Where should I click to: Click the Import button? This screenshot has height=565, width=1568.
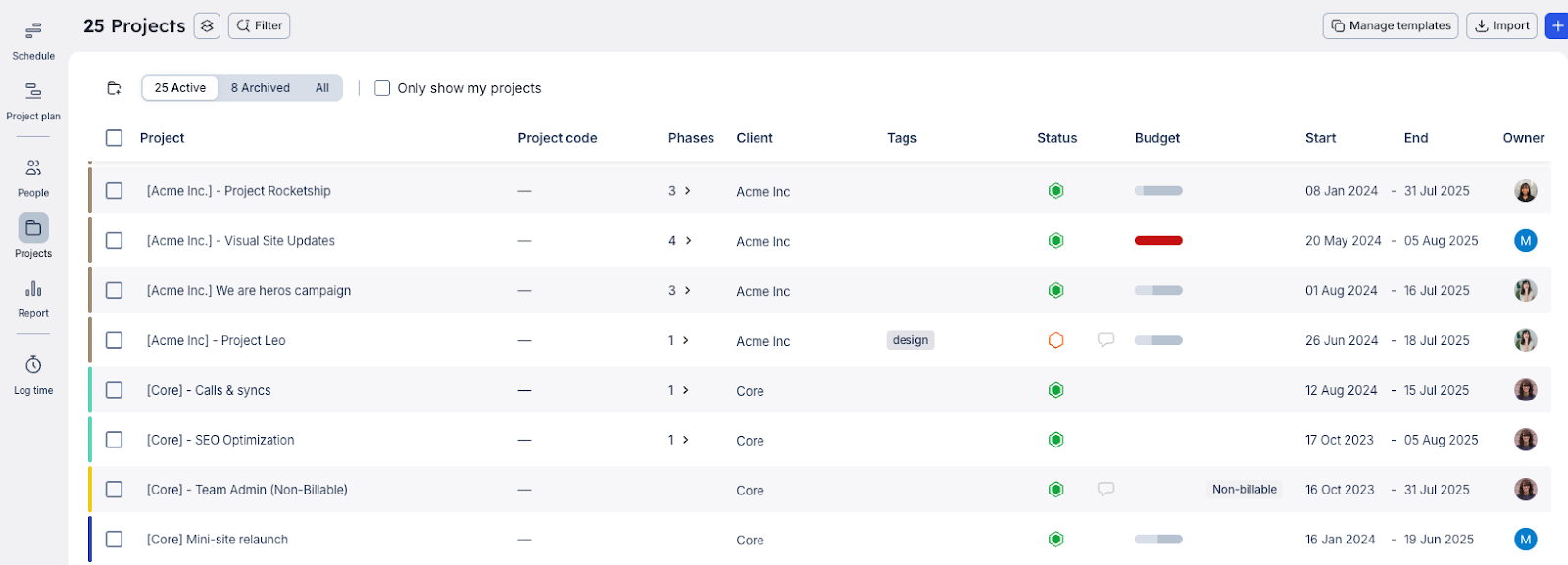pyautogui.click(x=1501, y=26)
